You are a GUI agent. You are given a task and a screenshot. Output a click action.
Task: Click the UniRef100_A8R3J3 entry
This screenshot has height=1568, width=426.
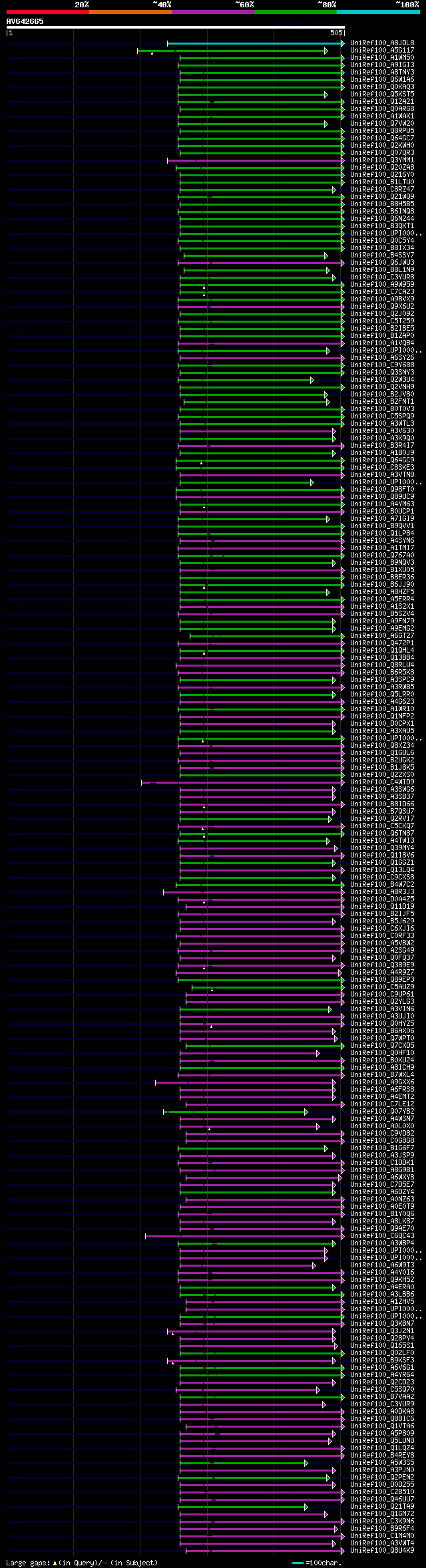click(x=382, y=892)
